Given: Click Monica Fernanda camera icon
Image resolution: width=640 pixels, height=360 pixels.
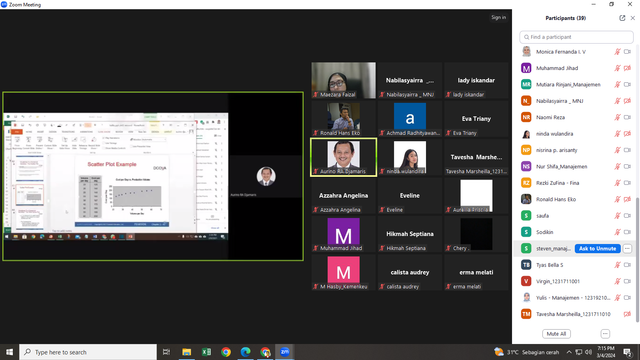Looking at the screenshot, I should [627, 52].
